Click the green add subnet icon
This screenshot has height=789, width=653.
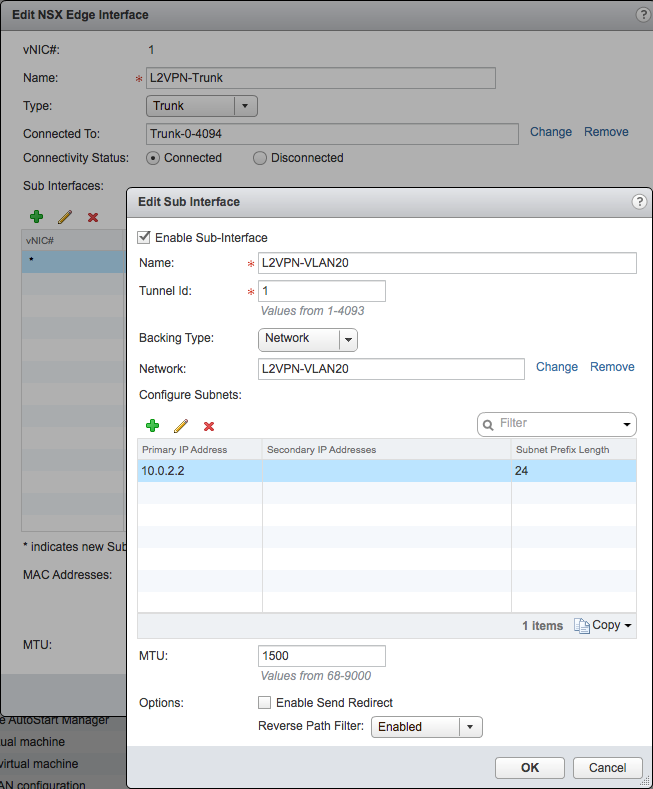153,426
